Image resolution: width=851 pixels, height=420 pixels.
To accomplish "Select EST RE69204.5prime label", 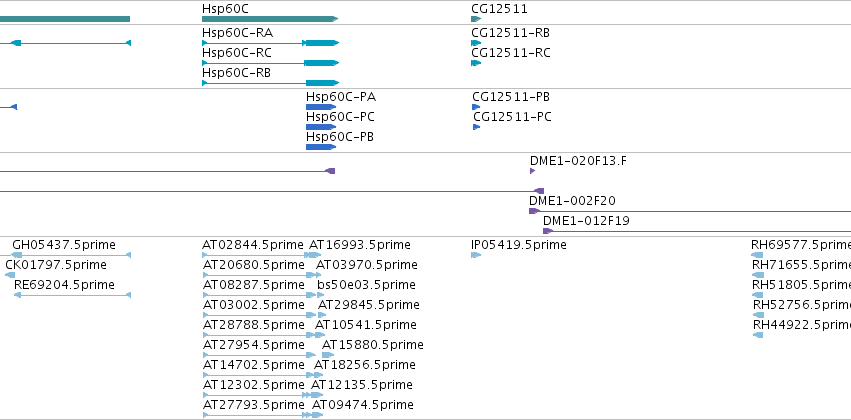I will point(64,285).
